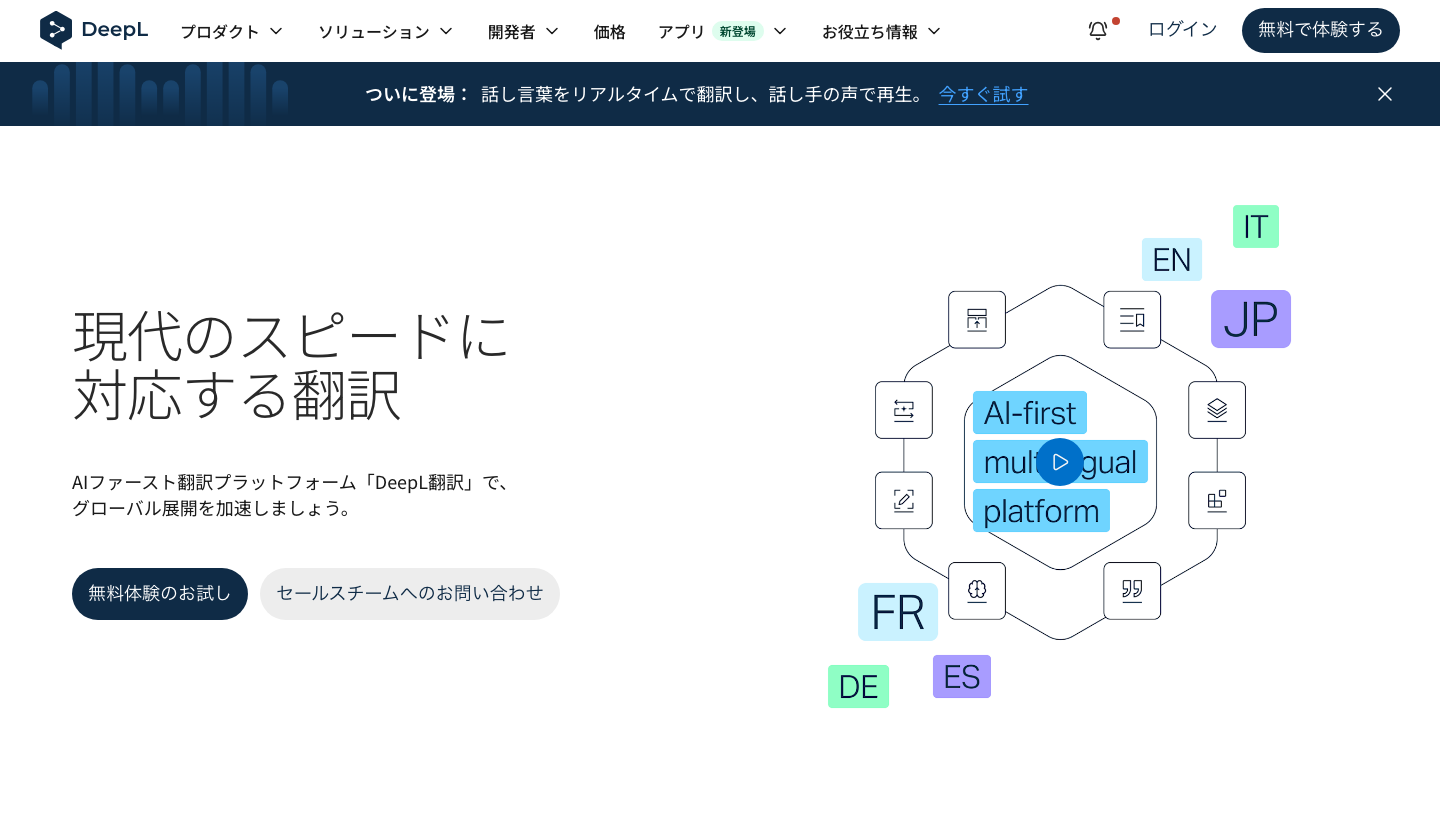Expand the 開発者 menu

click(x=524, y=31)
